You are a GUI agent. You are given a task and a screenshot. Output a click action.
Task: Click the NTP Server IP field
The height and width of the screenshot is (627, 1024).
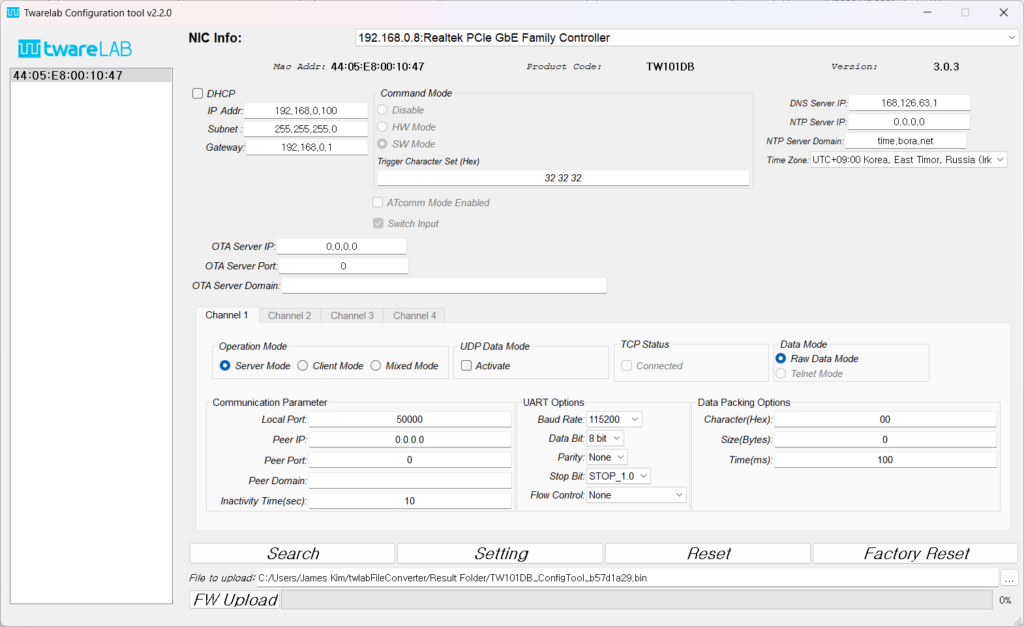[909, 121]
